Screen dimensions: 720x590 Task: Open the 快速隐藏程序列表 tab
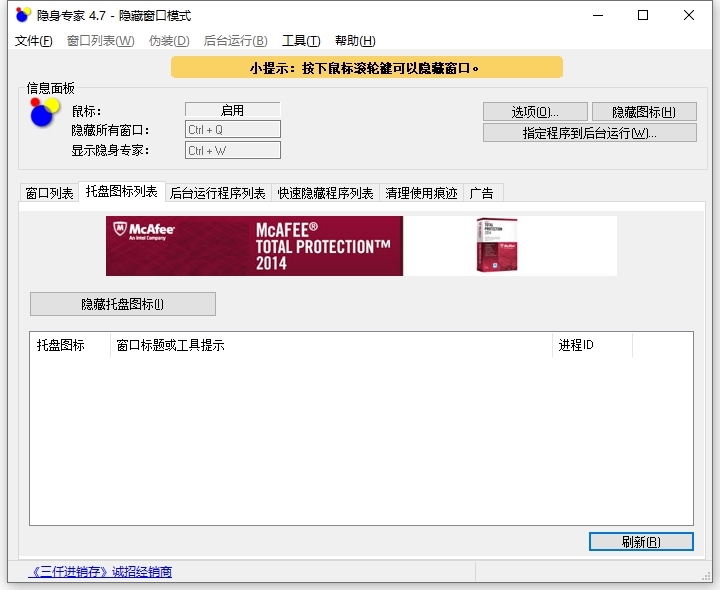(325, 193)
